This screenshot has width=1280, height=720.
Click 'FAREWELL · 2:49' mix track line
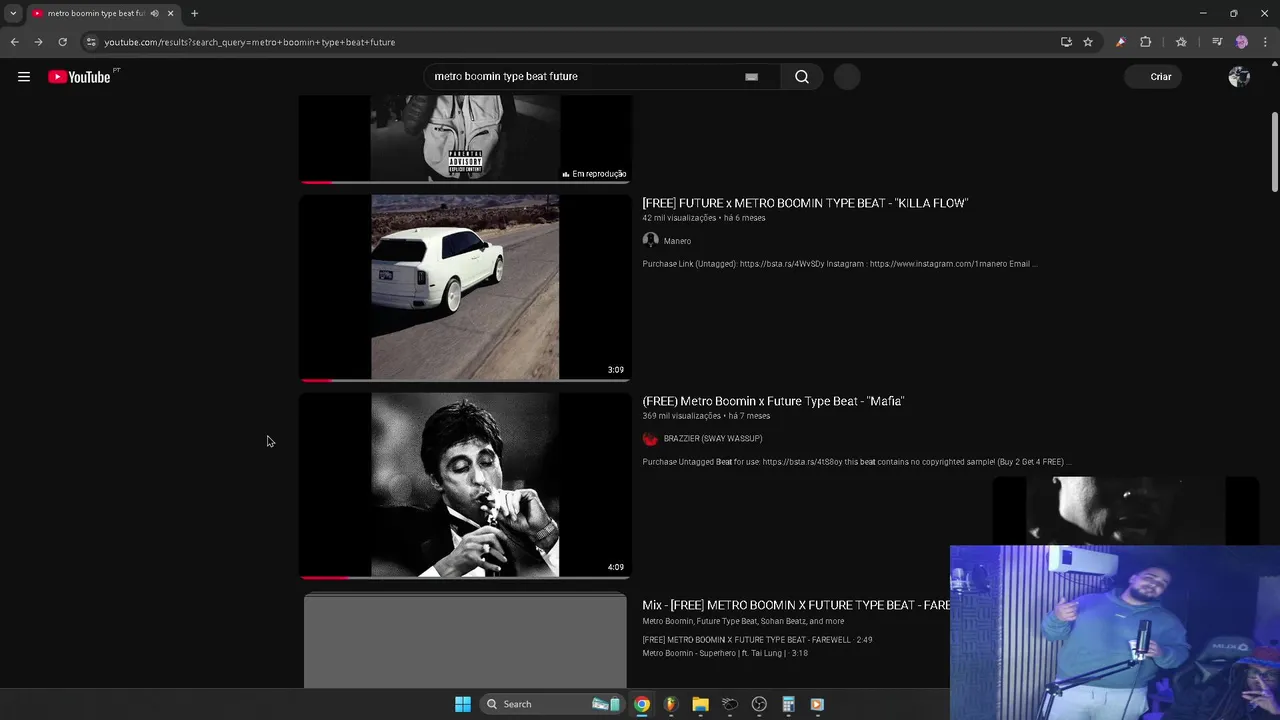pos(757,640)
